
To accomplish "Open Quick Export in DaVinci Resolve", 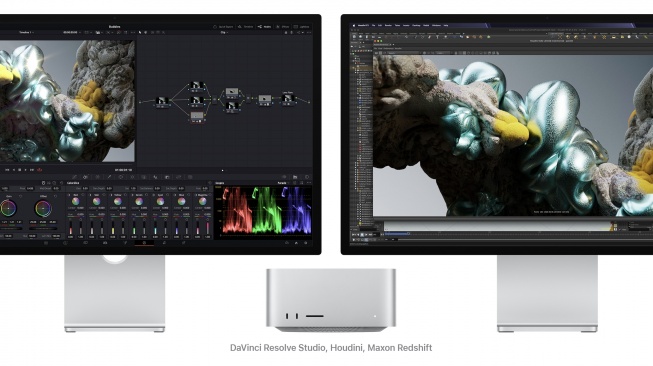I will 223,27.
